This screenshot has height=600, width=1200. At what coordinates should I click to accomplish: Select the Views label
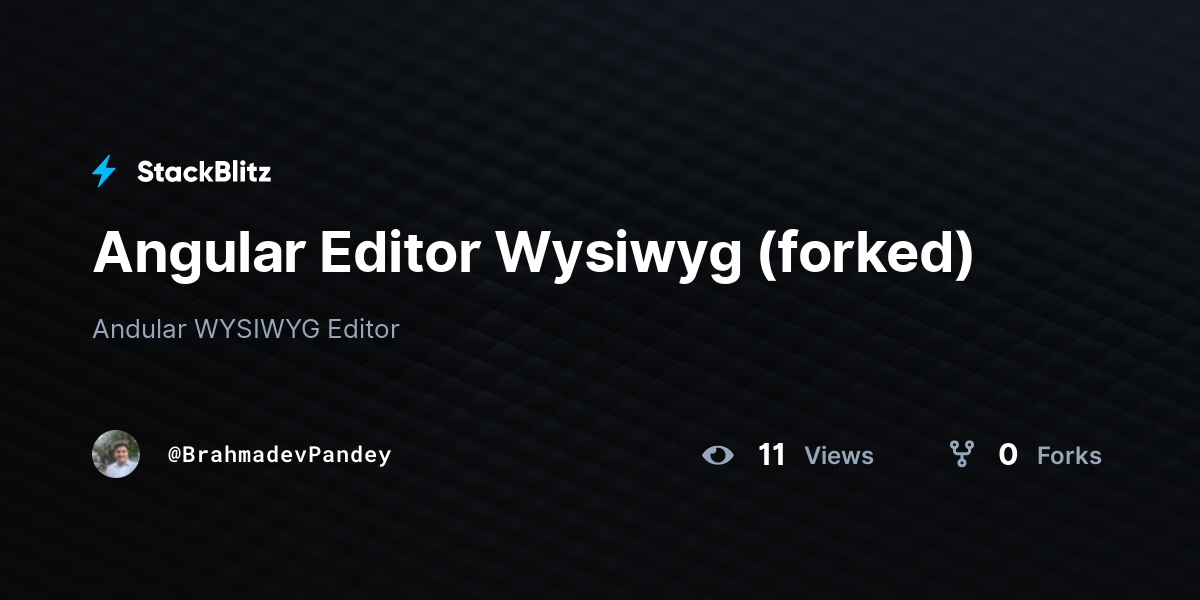pos(839,456)
